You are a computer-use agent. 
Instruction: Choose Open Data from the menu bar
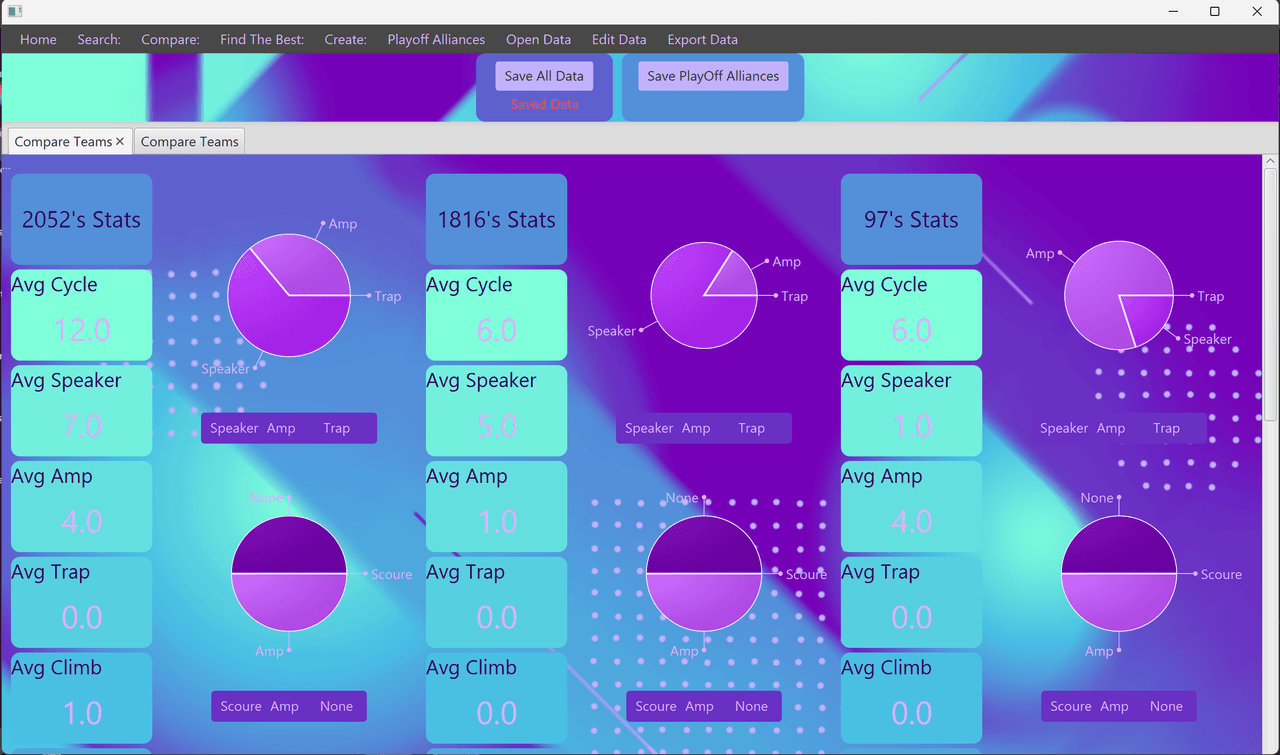click(538, 40)
